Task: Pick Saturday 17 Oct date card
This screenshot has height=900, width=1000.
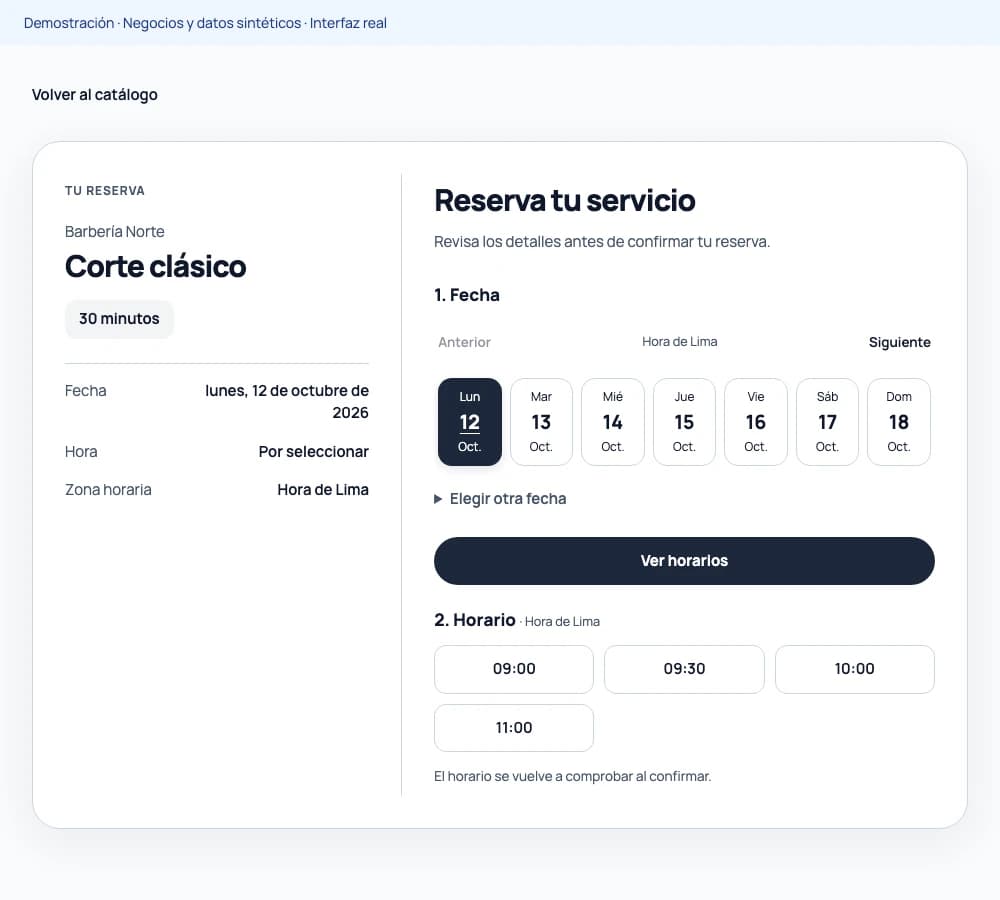Action: click(x=827, y=422)
